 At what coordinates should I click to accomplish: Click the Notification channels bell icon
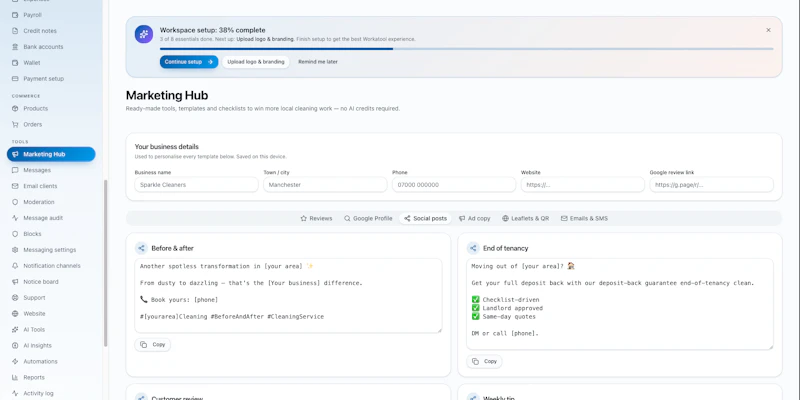15,266
